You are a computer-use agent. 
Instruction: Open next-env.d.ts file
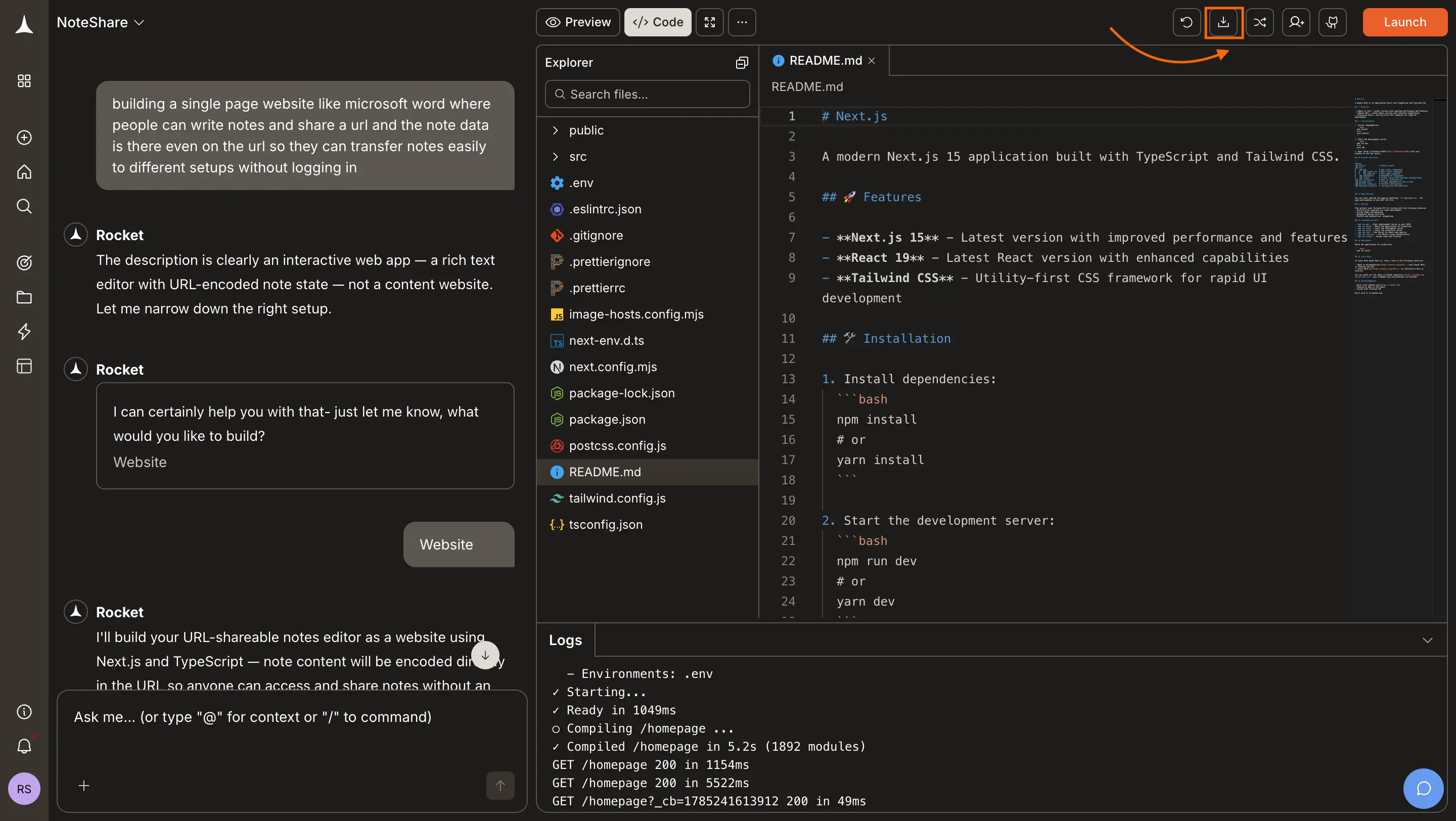(647, 340)
